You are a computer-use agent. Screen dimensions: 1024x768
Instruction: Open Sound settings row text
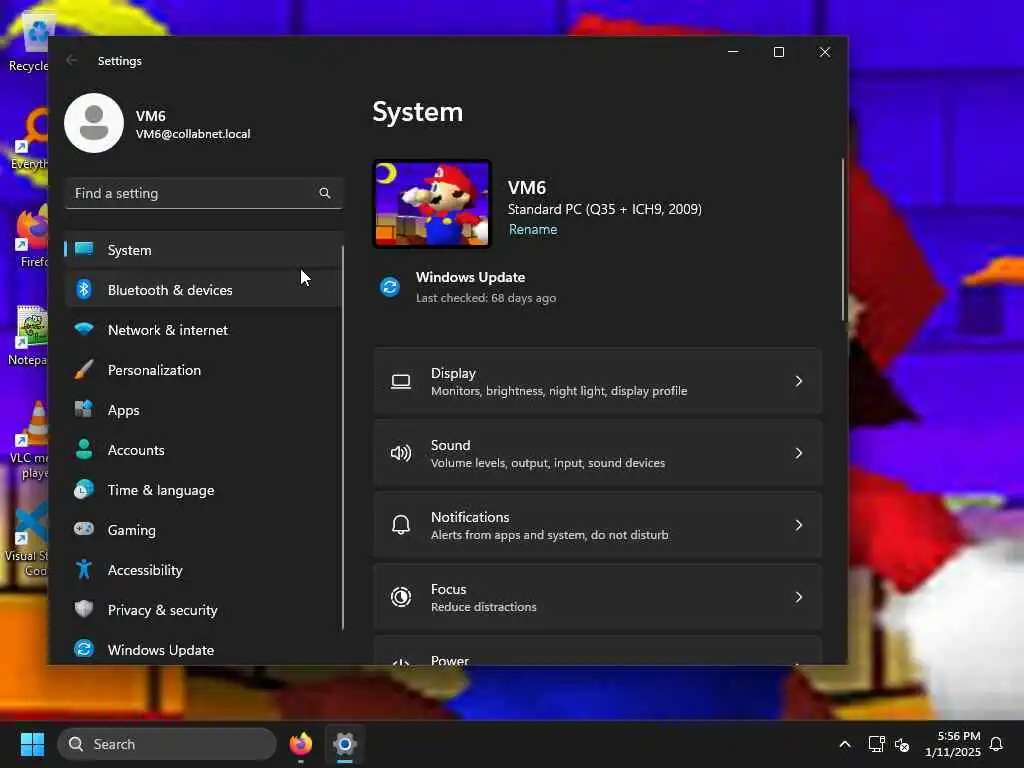point(548,453)
